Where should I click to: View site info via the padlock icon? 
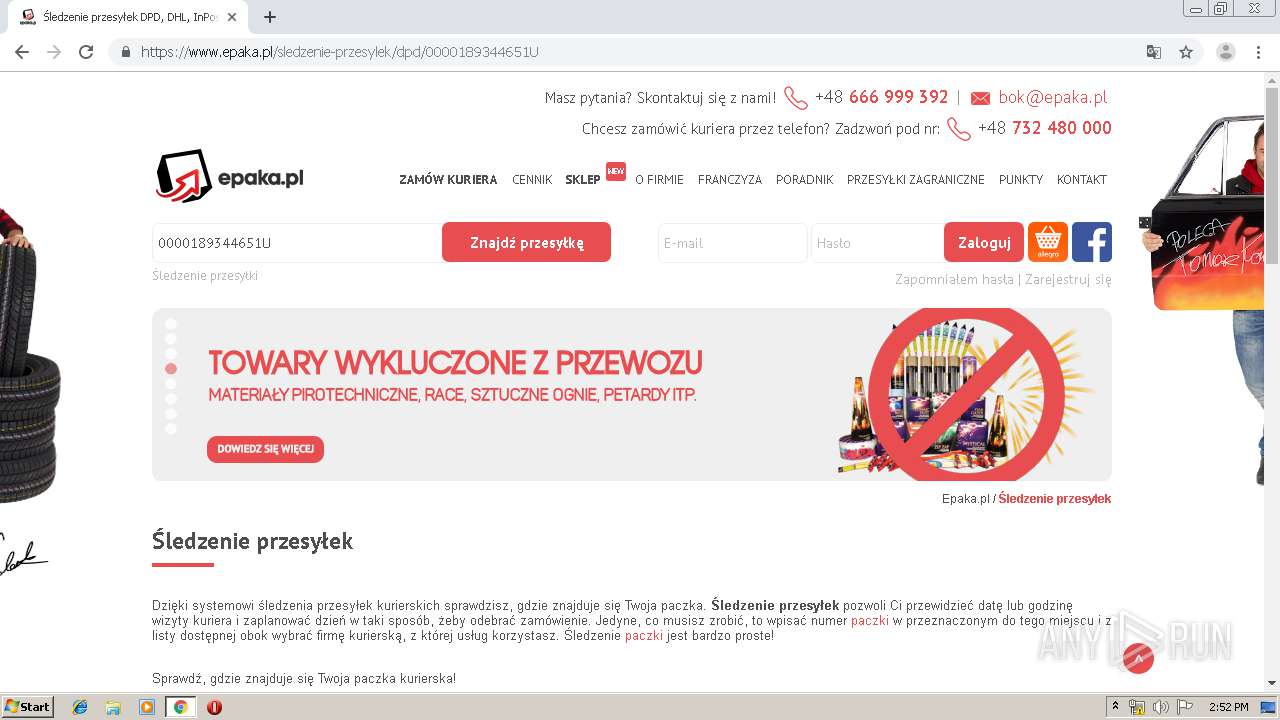126,52
